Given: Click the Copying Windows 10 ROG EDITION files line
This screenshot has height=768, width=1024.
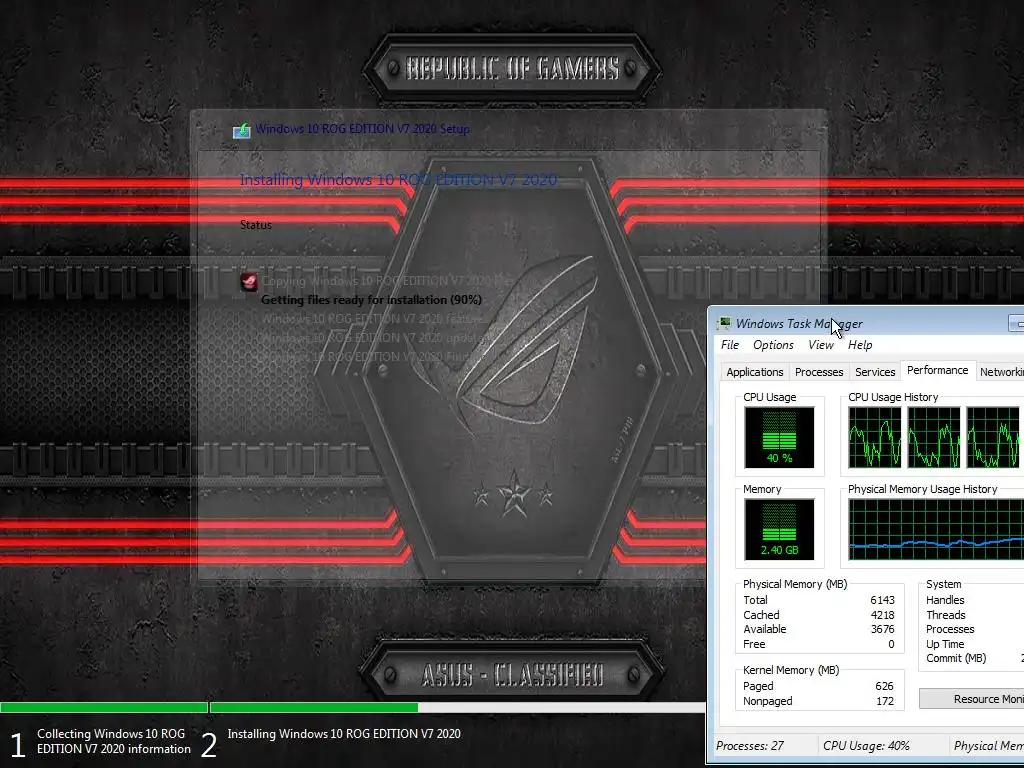Looking at the screenshot, I should [x=389, y=281].
